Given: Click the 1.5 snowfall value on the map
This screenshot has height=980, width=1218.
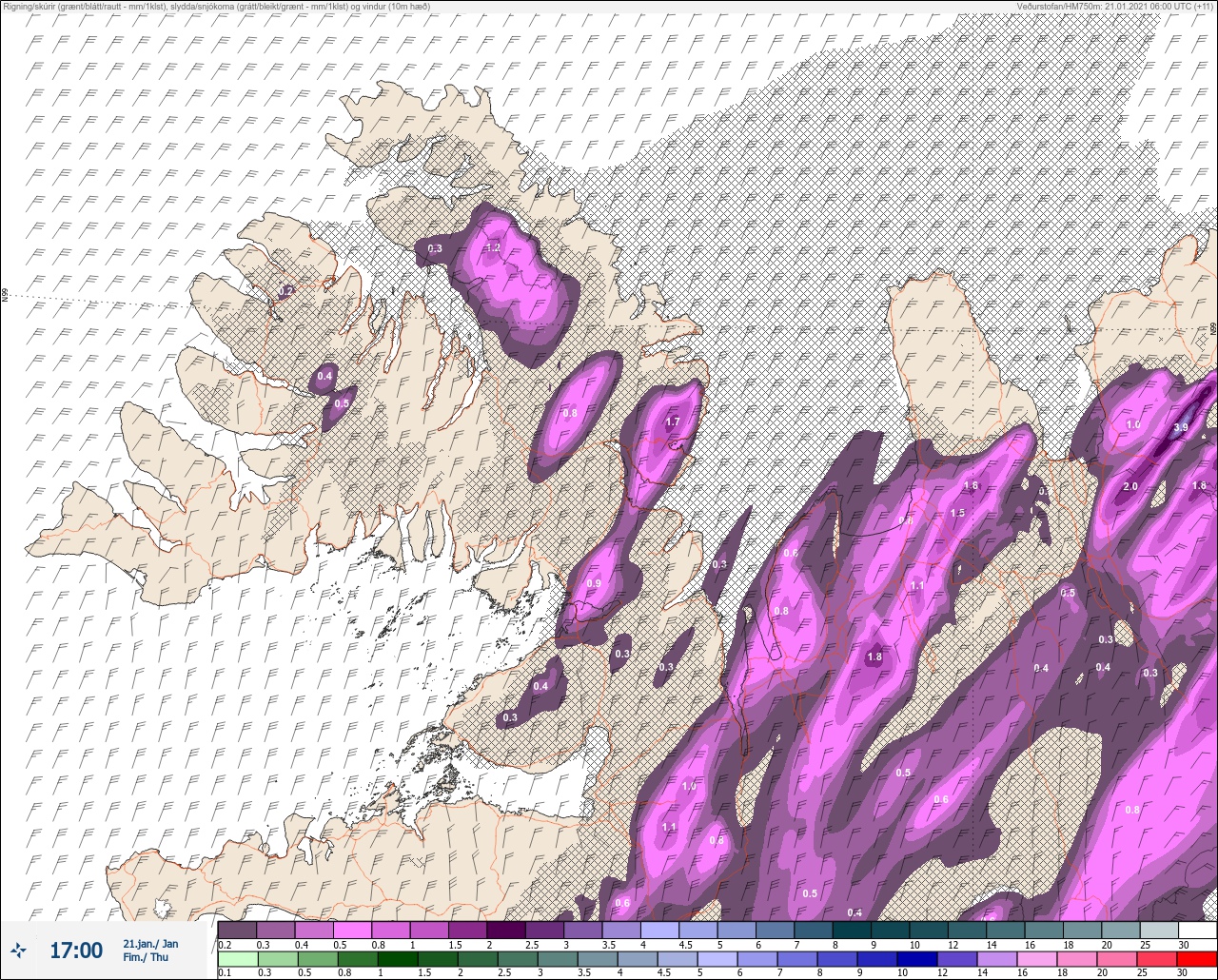Looking at the screenshot, I should pyautogui.click(x=957, y=513).
